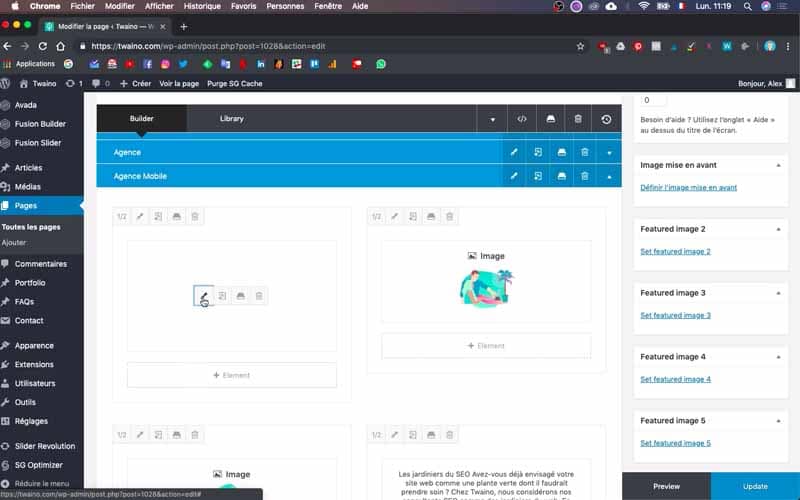
Task: Collapse the Featured image 2 panel
Action: coord(778,229)
